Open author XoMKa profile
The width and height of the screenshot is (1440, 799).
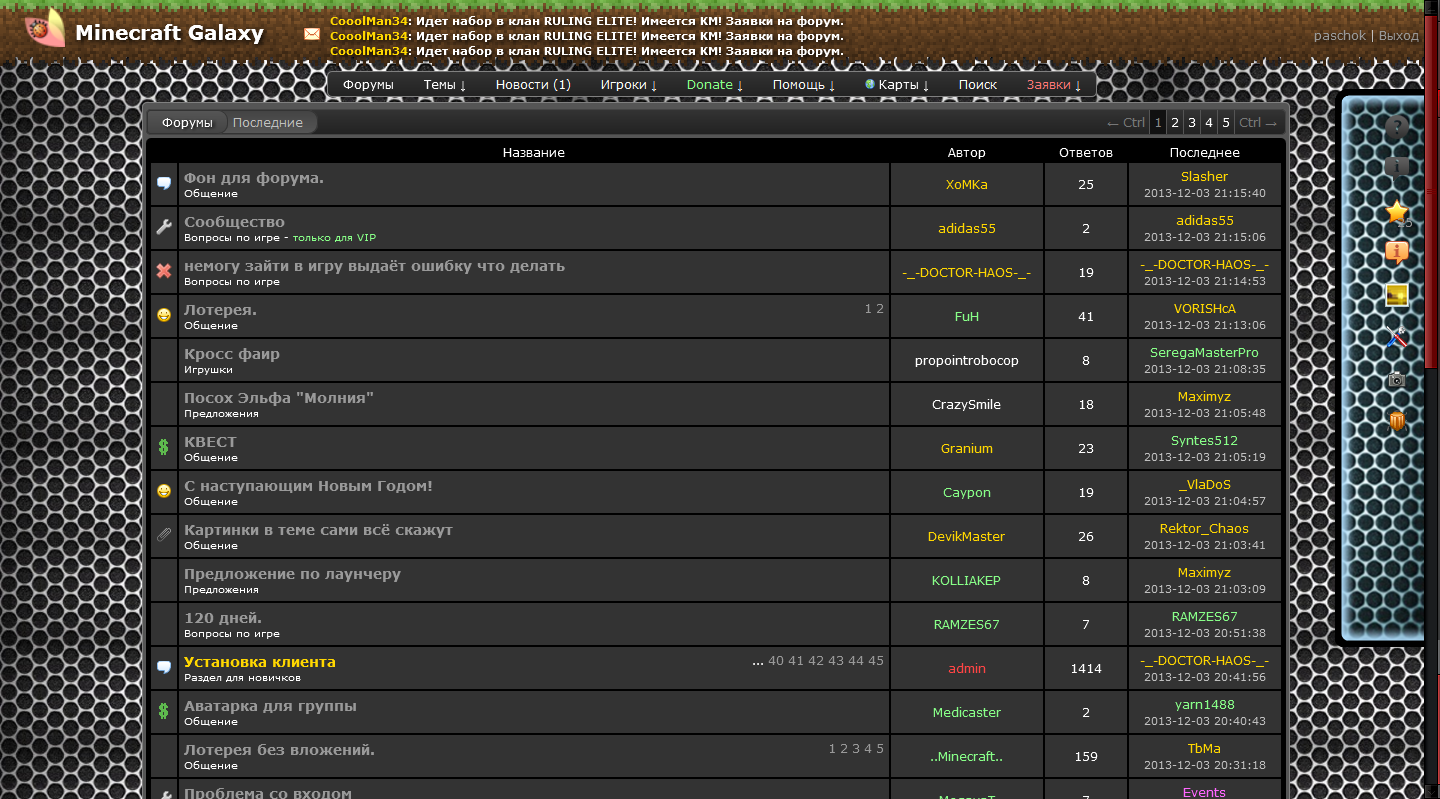tap(967, 184)
